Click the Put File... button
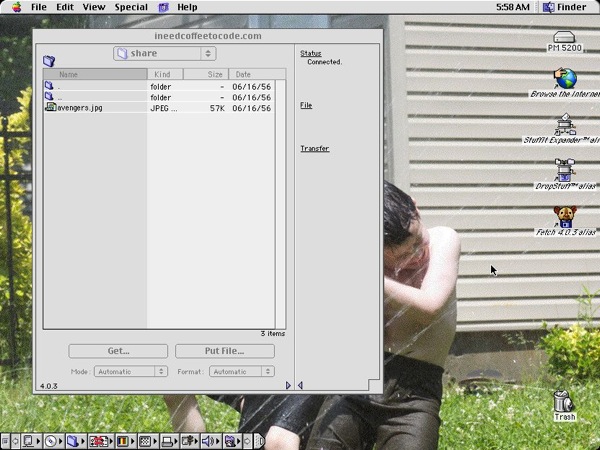600x450 pixels. pos(225,351)
